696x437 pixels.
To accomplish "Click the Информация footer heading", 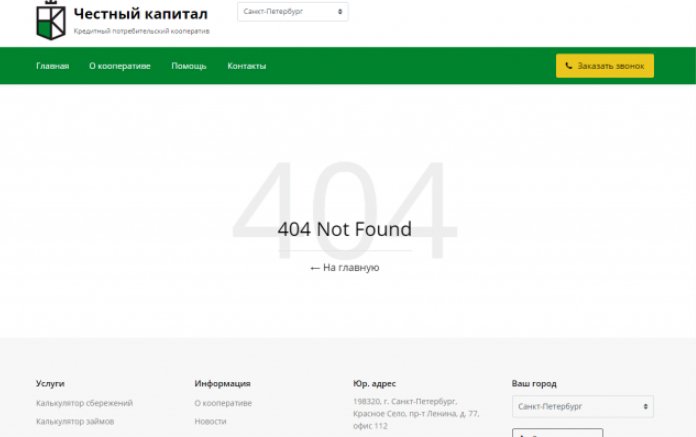I will (x=222, y=383).
